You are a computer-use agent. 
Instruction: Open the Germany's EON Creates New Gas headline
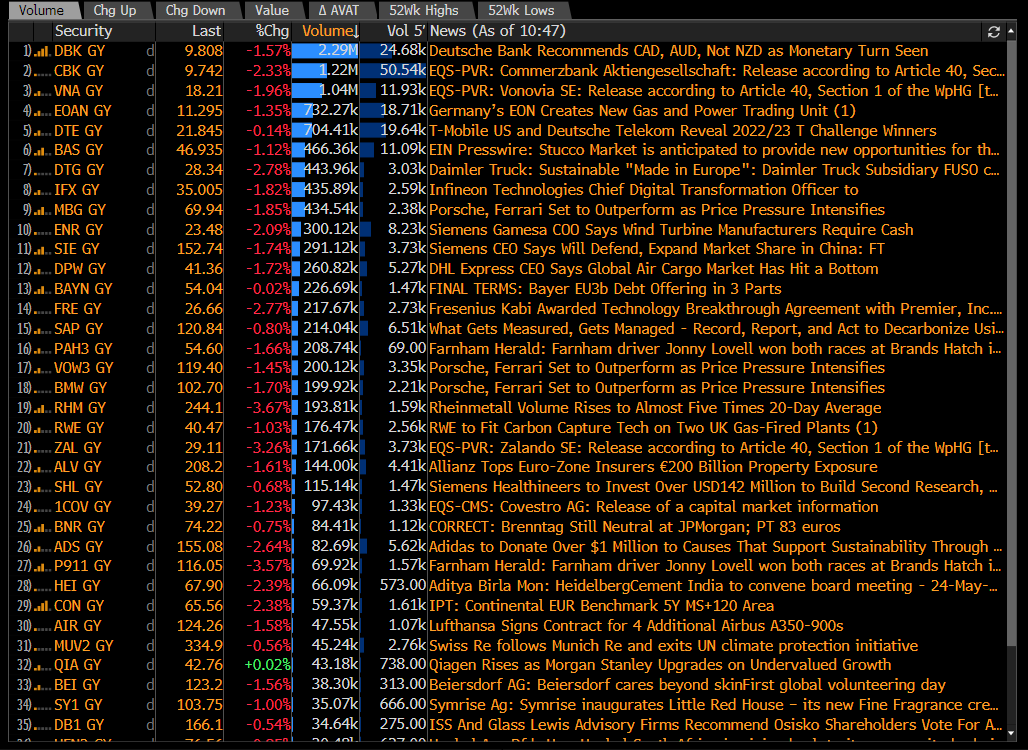tap(642, 111)
